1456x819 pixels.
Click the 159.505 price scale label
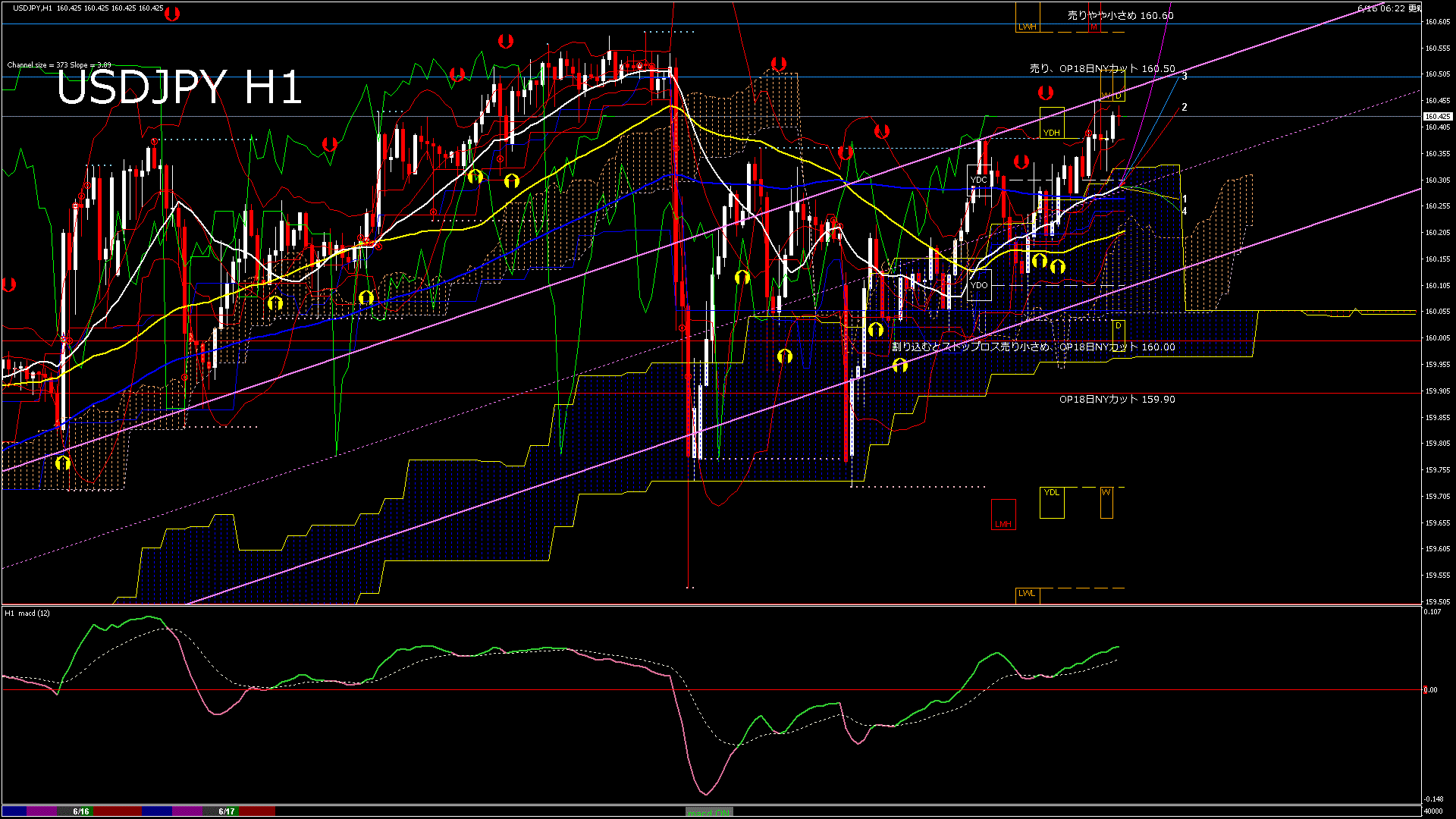point(1438,602)
